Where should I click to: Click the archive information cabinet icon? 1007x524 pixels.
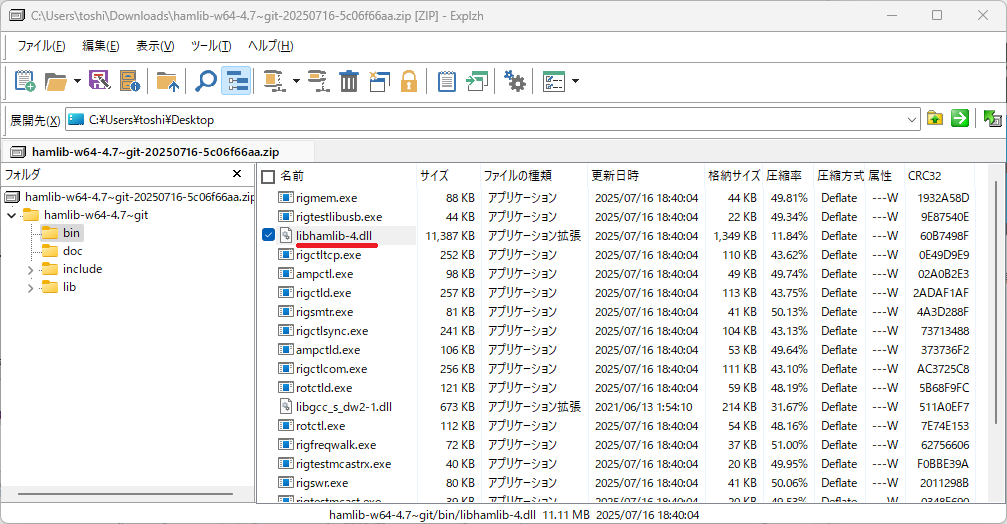click(130, 81)
